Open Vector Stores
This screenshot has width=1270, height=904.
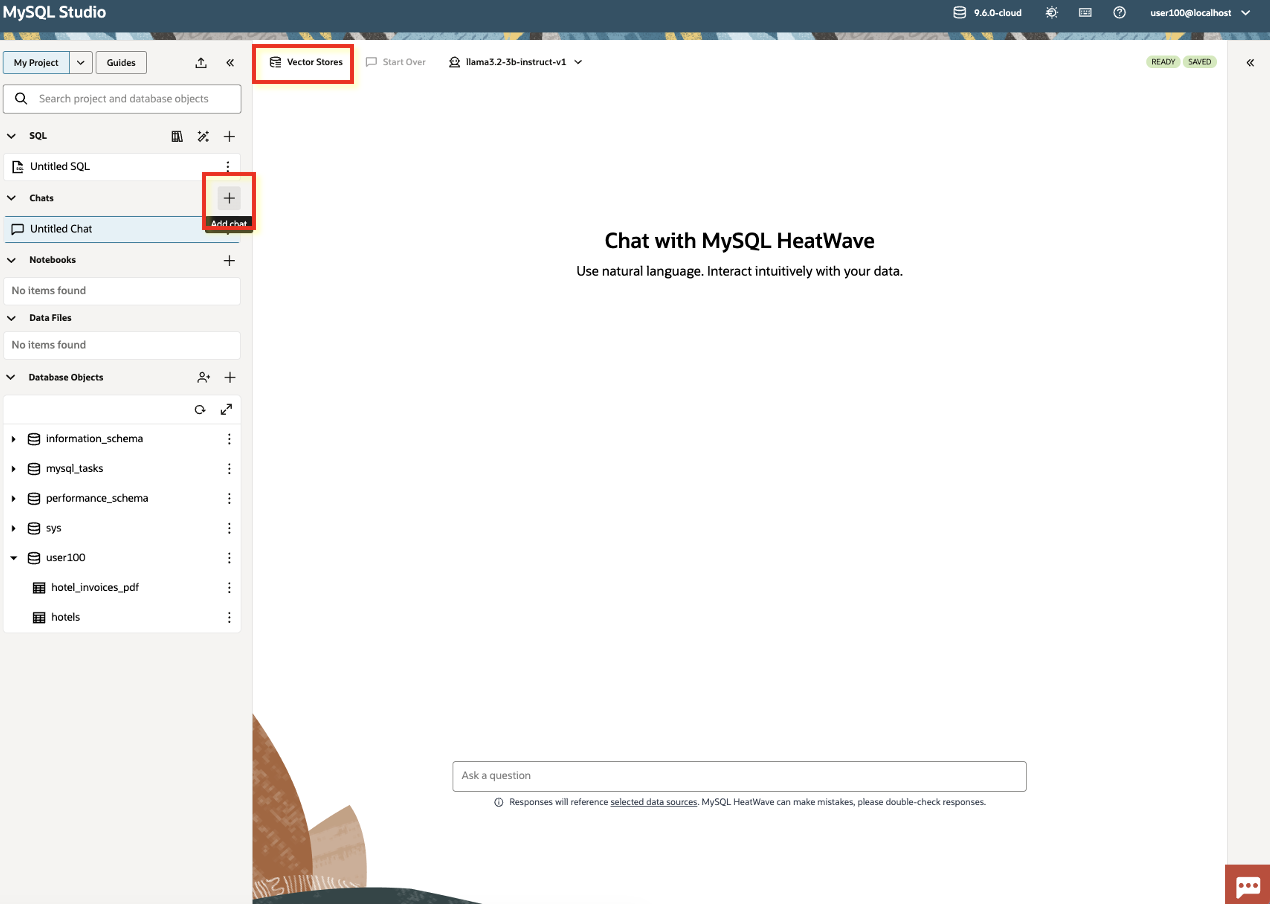click(305, 62)
